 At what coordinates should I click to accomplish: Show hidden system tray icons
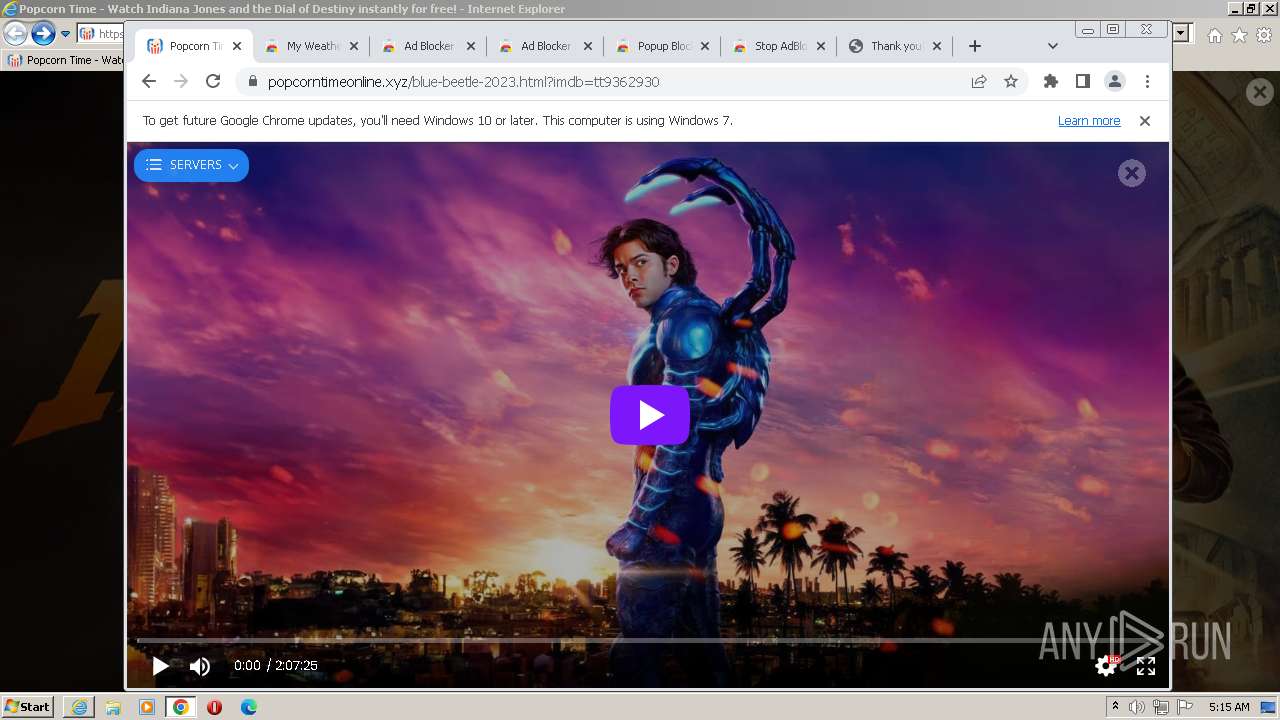tap(1116, 707)
